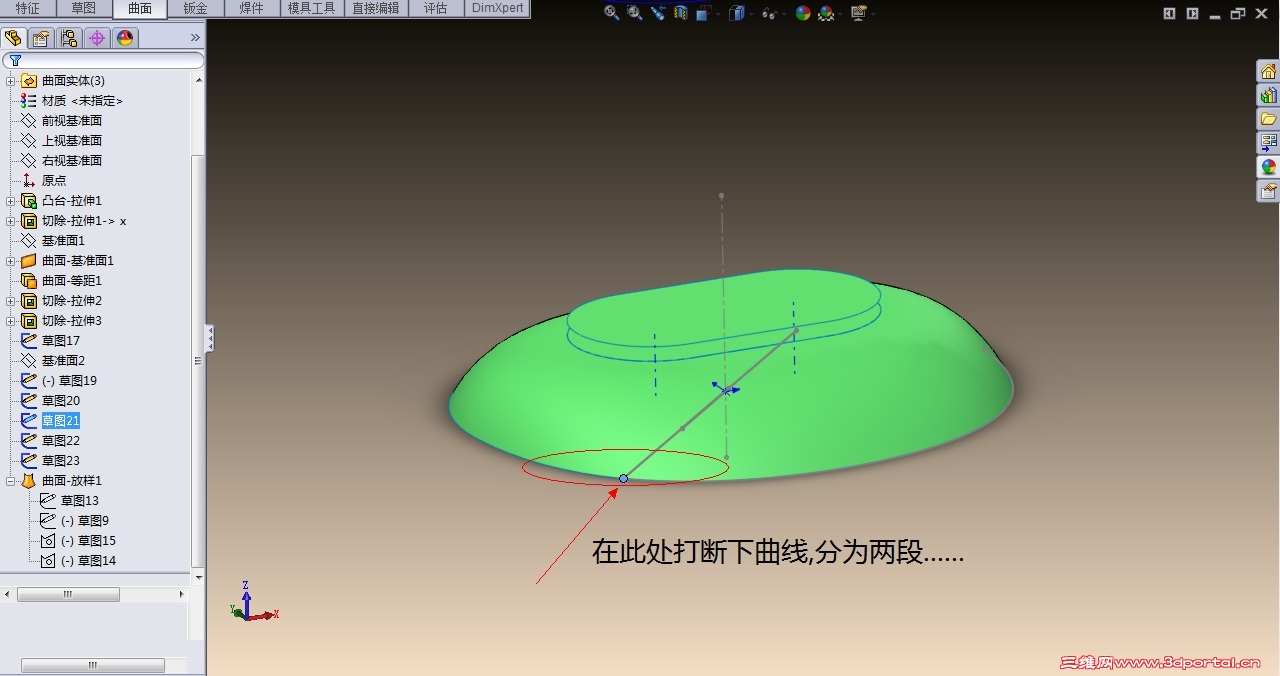
Task: Select 上视基准面 plane
Action: (72, 140)
